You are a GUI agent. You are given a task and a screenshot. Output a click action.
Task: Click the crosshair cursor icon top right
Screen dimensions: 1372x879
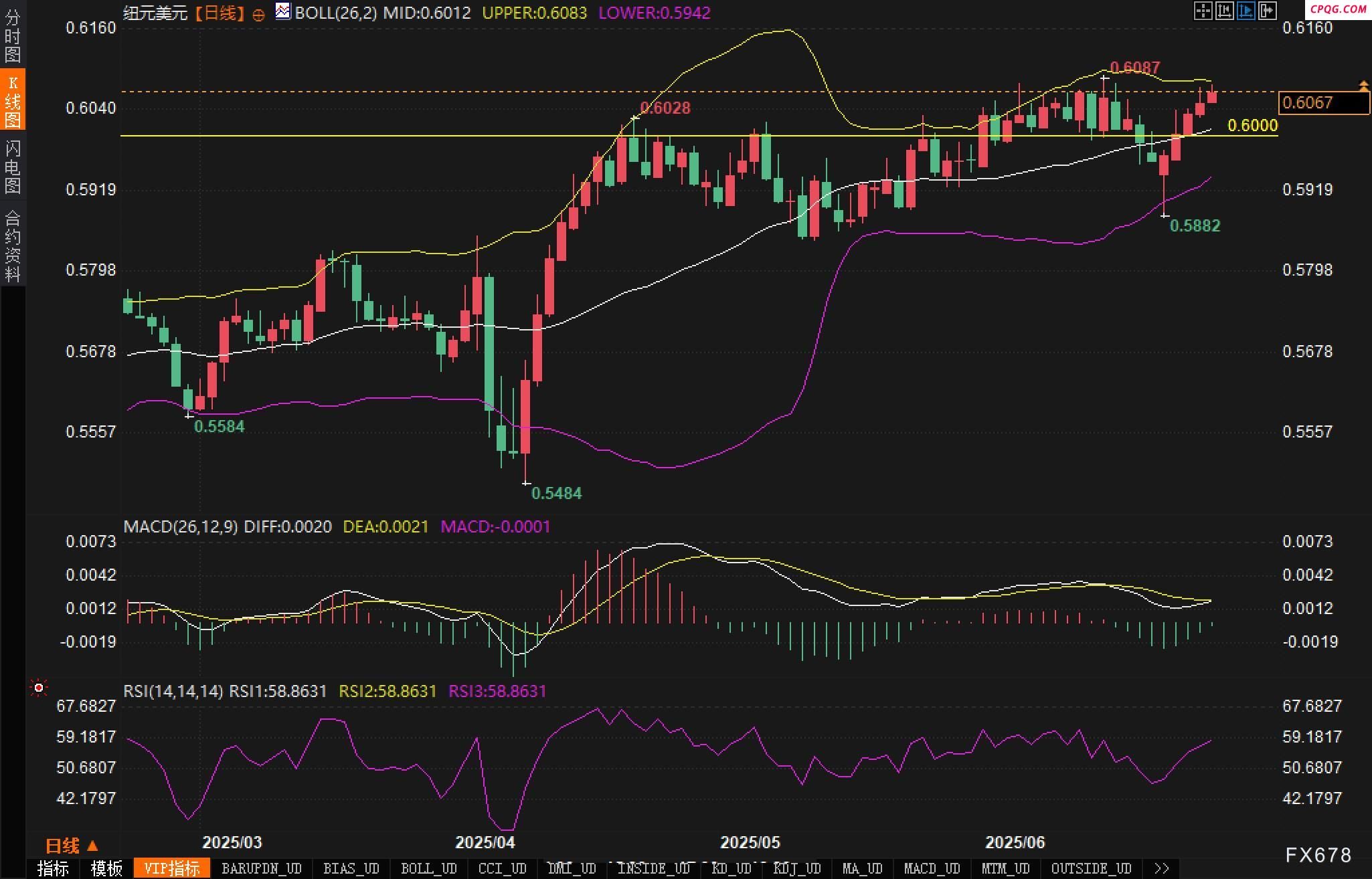(1203, 11)
